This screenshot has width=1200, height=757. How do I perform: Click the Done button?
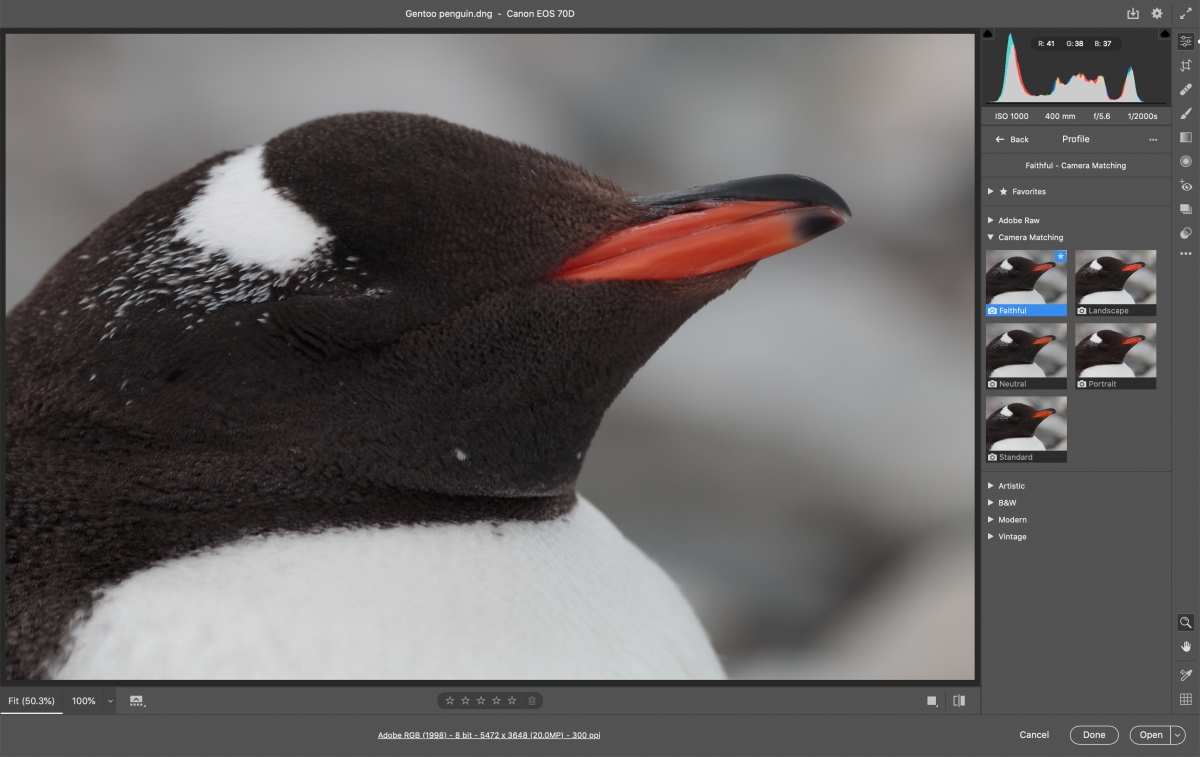[1093, 734]
